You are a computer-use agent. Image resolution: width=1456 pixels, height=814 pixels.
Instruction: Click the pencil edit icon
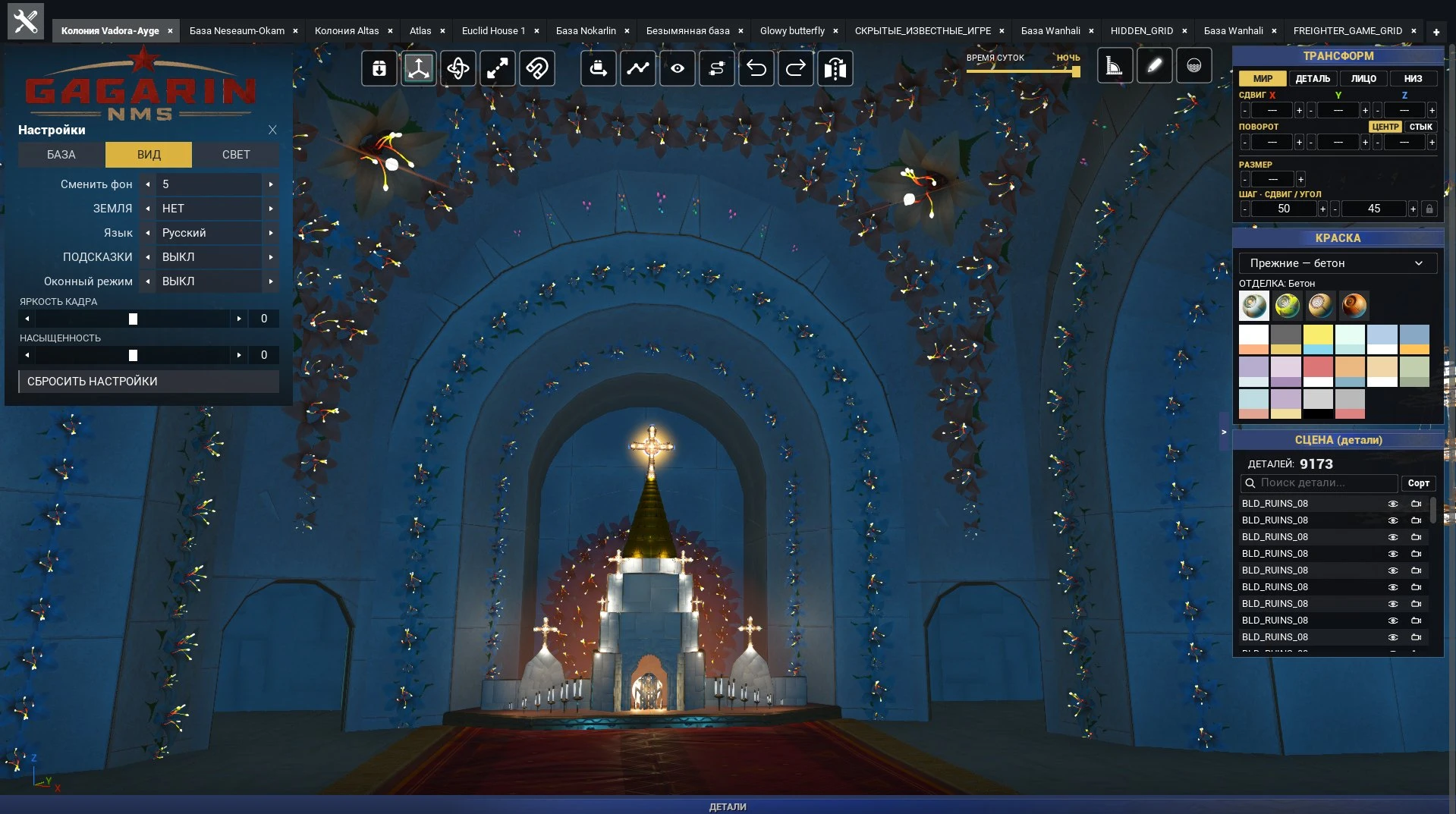point(1154,66)
